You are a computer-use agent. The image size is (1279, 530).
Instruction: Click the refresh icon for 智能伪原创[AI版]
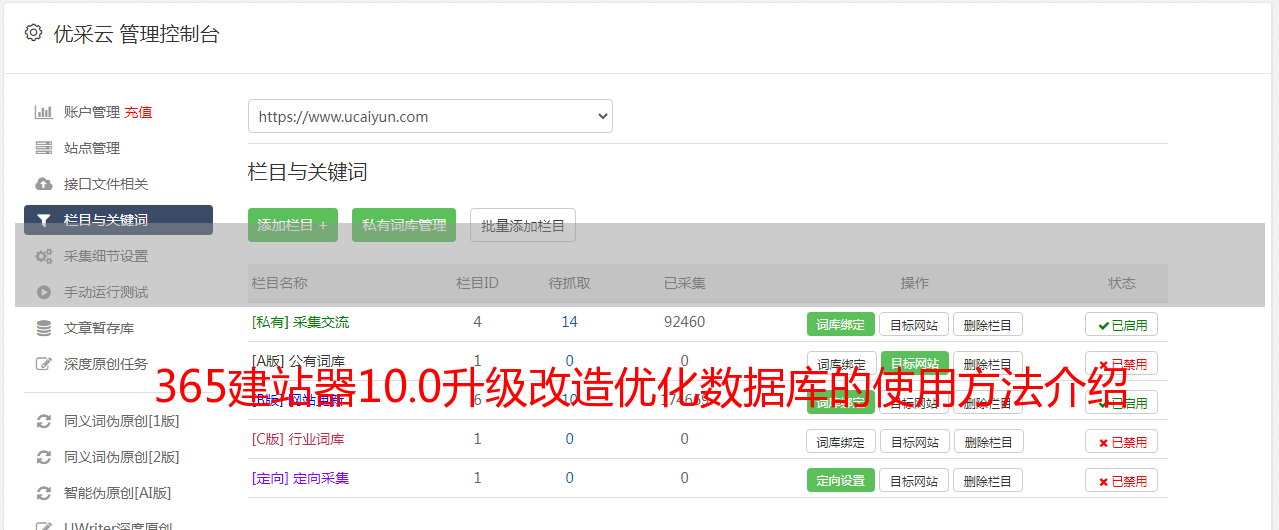pyautogui.click(x=44, y=493)
